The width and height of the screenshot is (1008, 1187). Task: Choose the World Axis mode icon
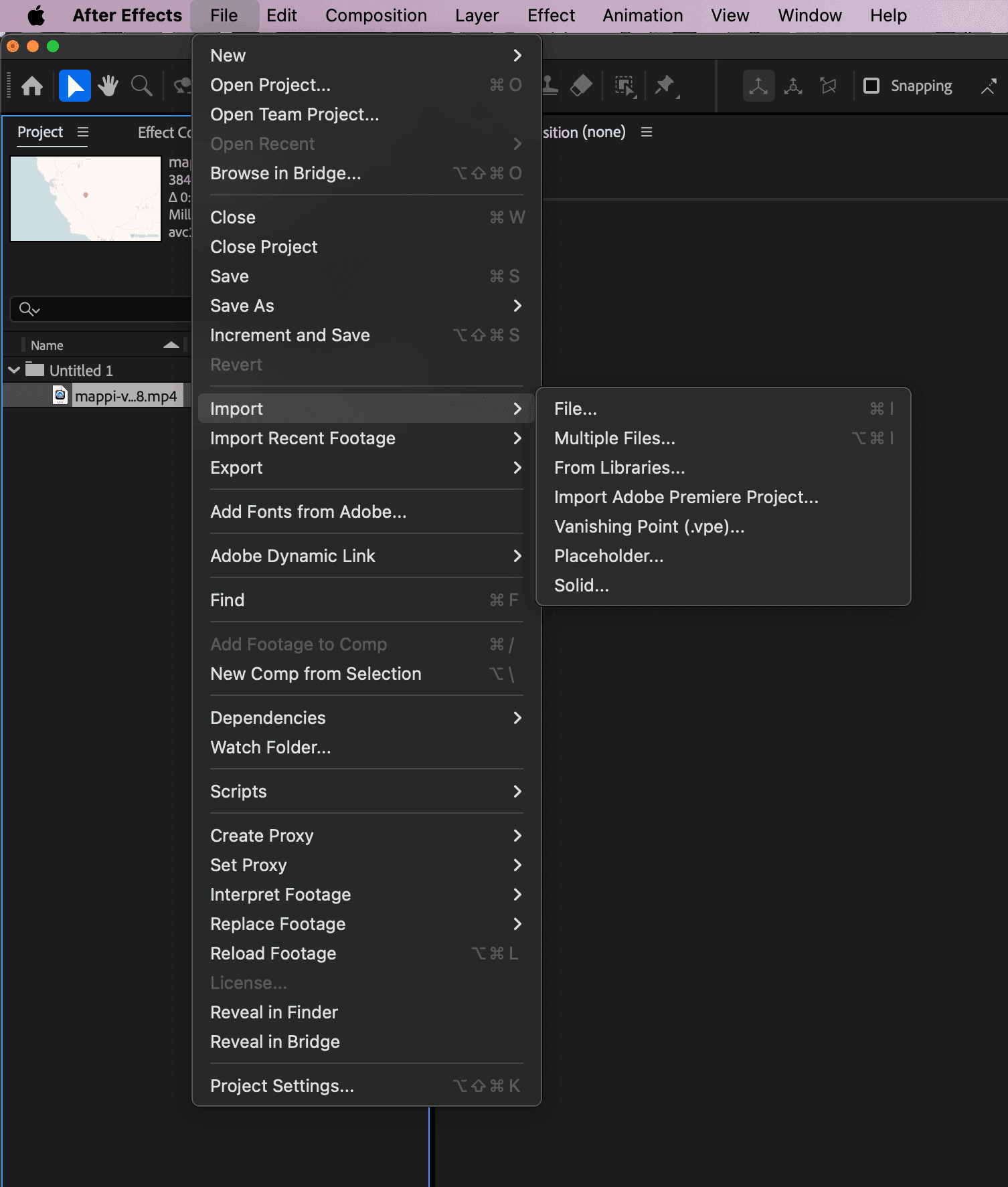tap(793, 86)
